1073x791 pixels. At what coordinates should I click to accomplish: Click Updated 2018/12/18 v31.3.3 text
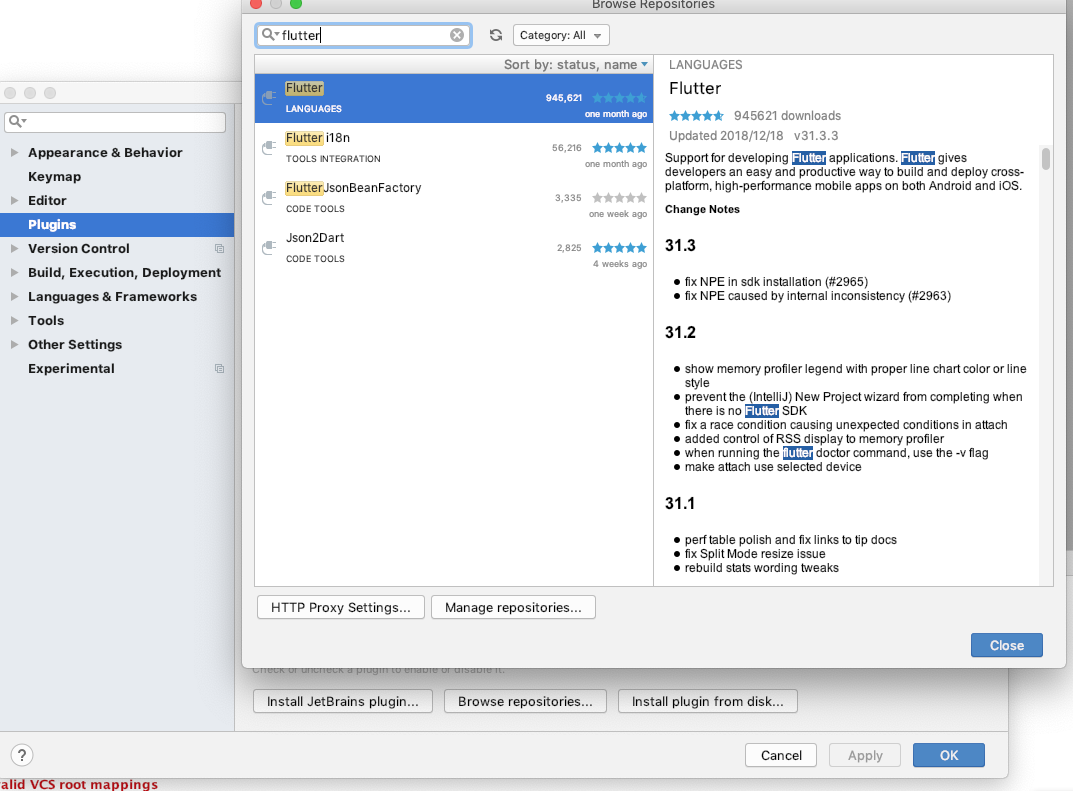(x=753, y=135)
